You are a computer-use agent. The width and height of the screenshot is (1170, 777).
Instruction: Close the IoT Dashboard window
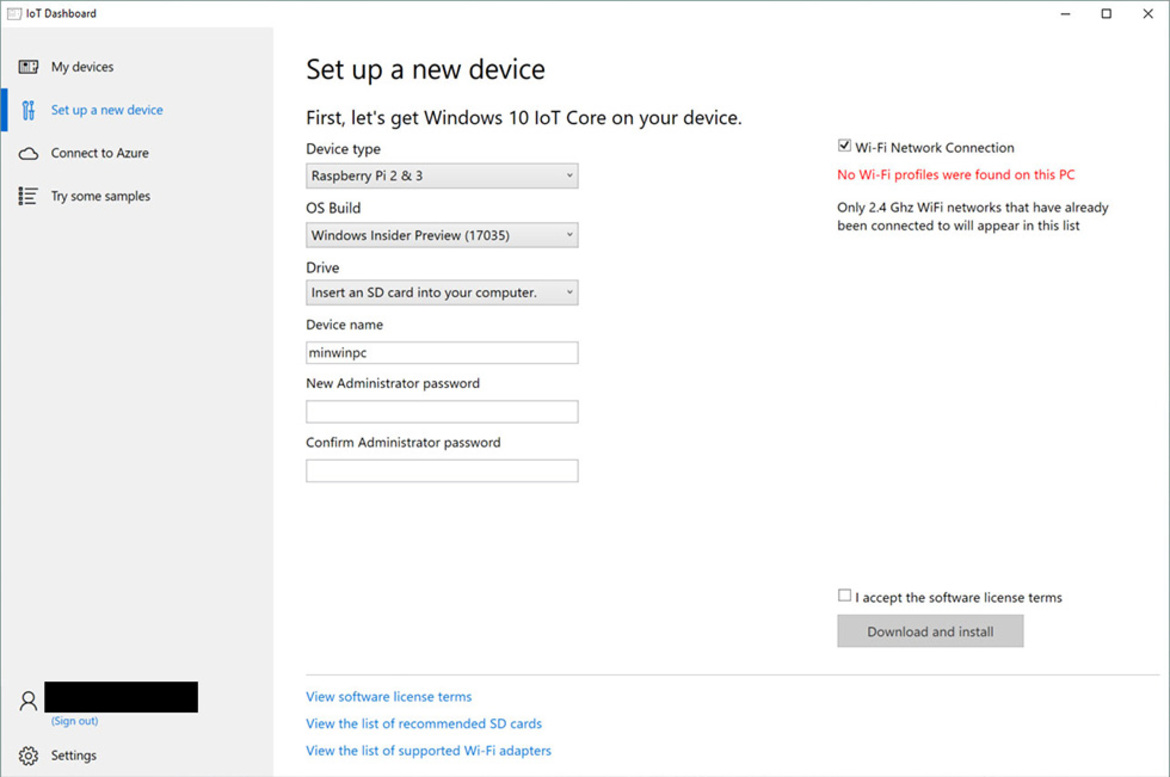click(x=1148, y=13)
